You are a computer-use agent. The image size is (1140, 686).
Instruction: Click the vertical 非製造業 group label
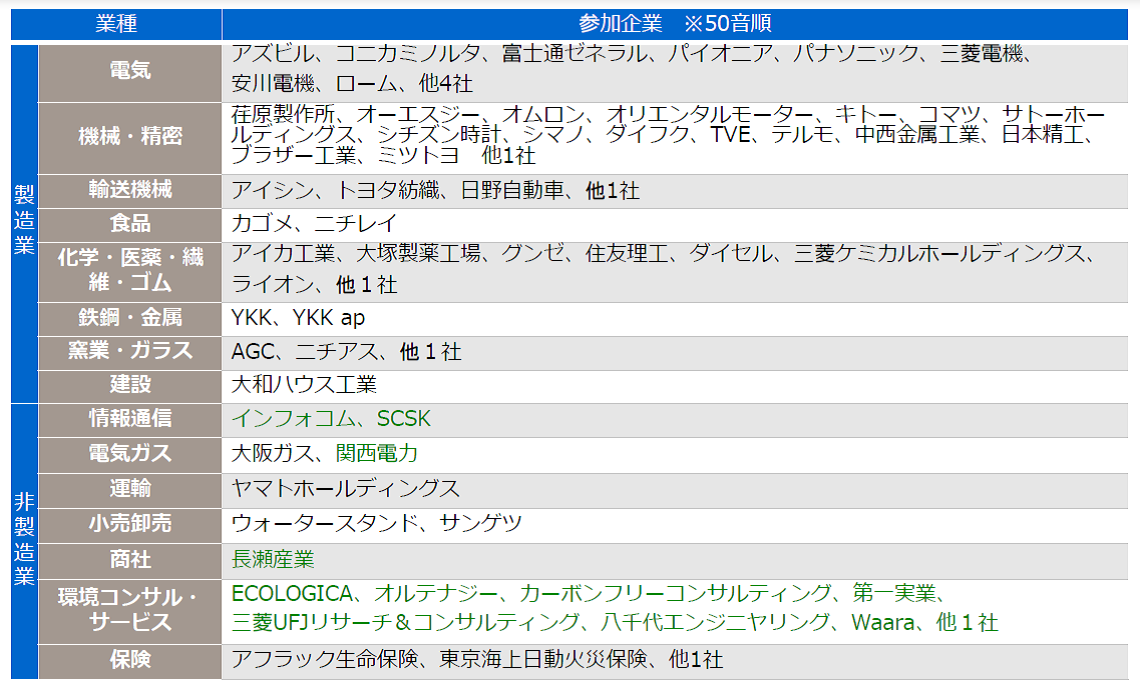click(x=24, y=538)
